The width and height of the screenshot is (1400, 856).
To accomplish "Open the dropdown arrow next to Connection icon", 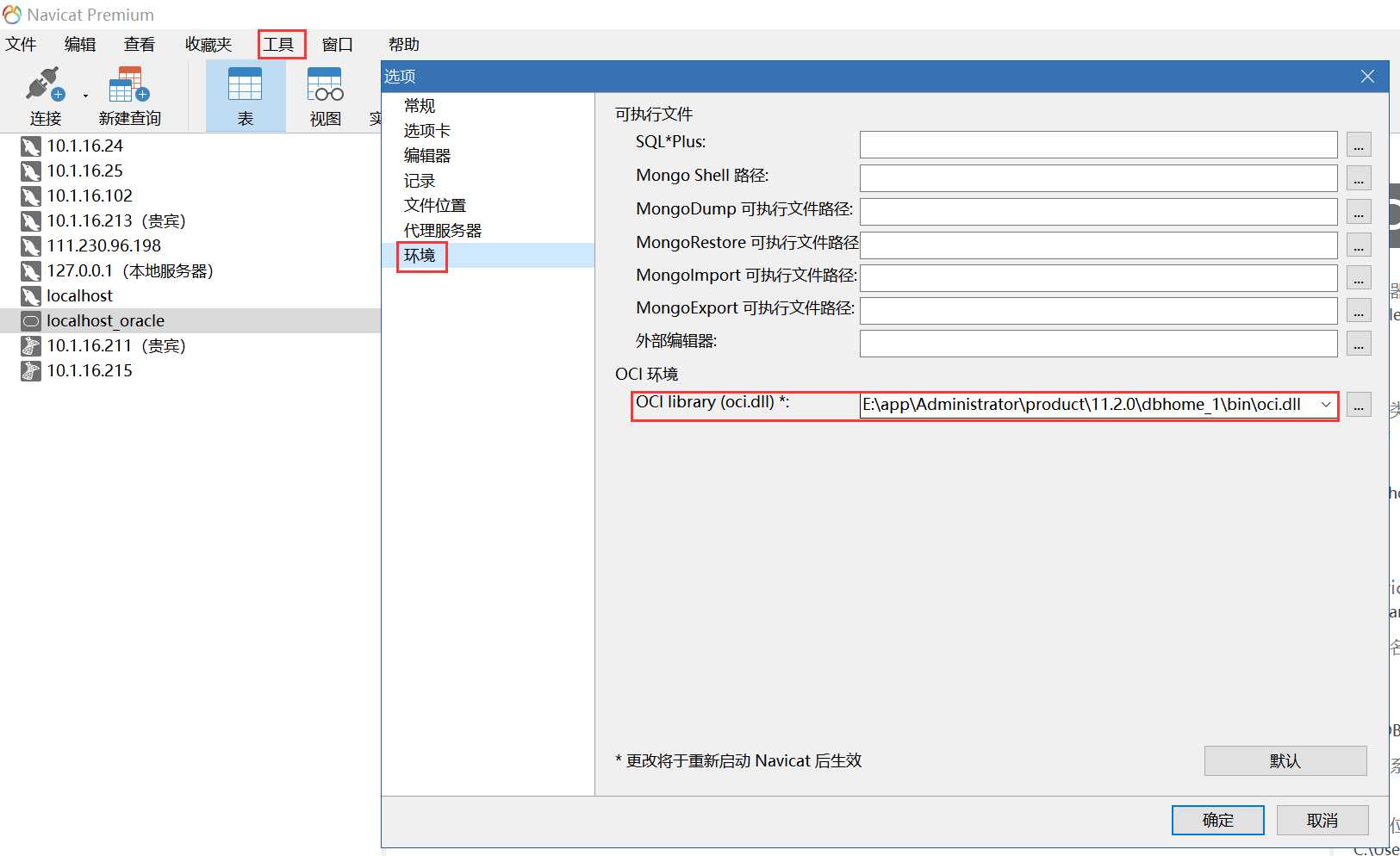I will (85, 96).
